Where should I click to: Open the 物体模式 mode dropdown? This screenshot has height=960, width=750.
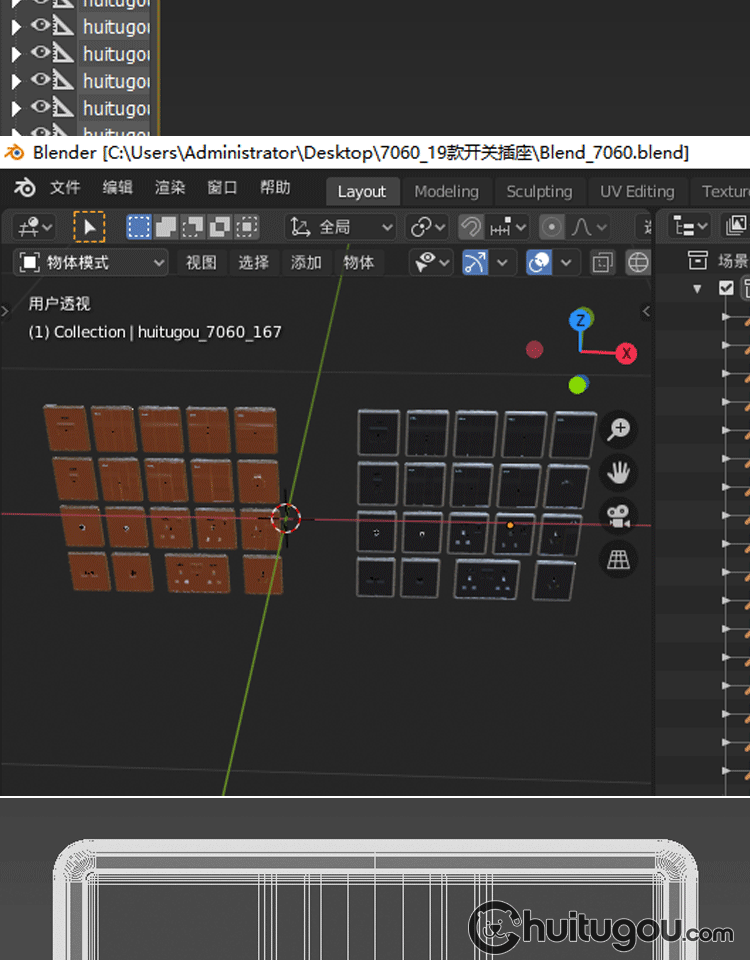(91, 263)
